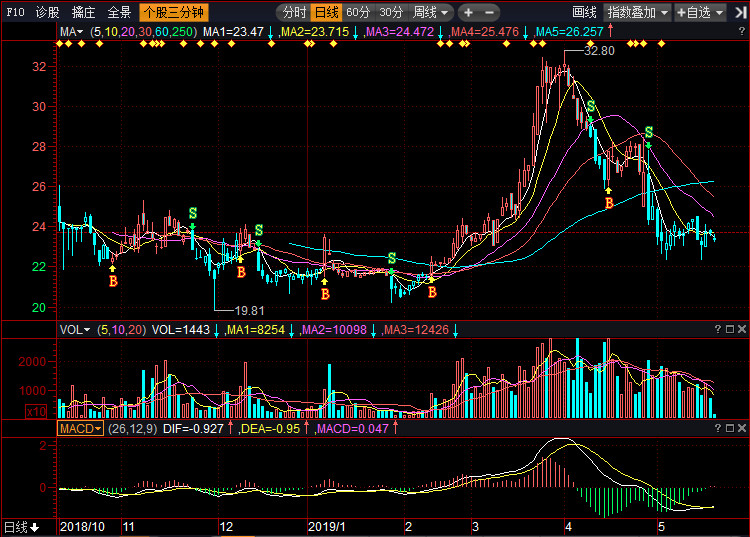Click the VOL parameters (5,10,20)
Viewport: 750px width, 537px height.
click(121, 329)
